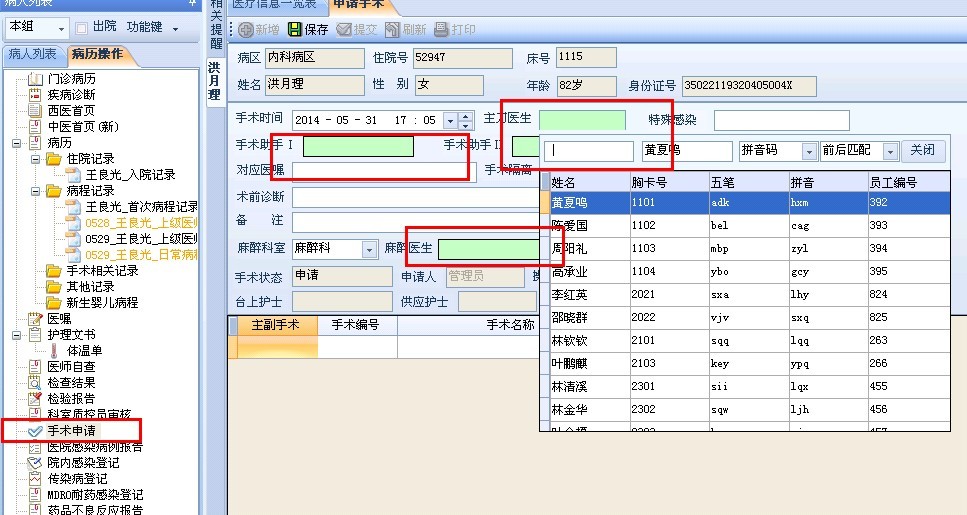Open 疾病诊断 calendar icon in tree
Viewport: 967px width, 515px height.
(x=36, y=95)
